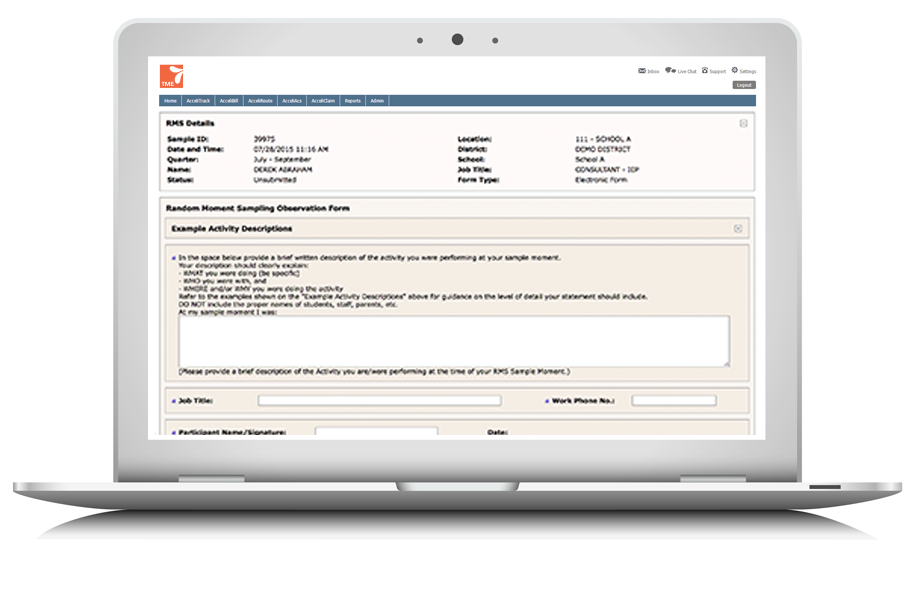
Task: Expand the Example Activity Descriptions section
Action: [738, 229]
